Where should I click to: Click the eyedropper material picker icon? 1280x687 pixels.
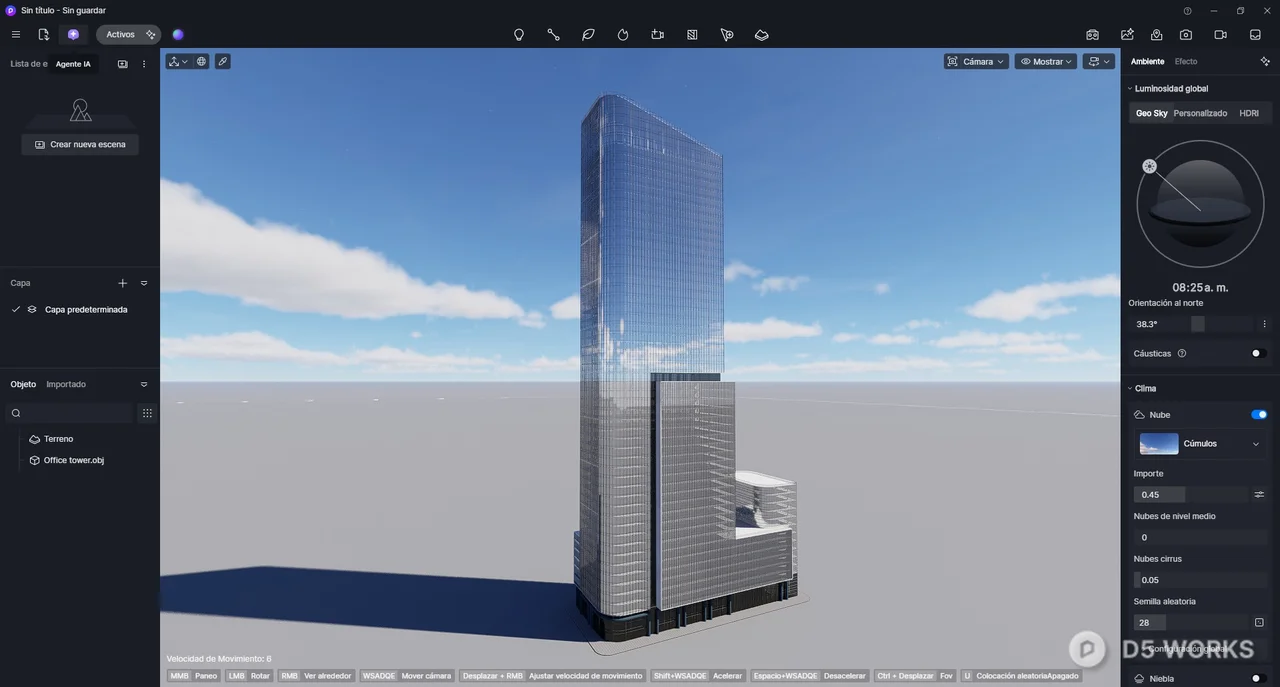(222, 61)
